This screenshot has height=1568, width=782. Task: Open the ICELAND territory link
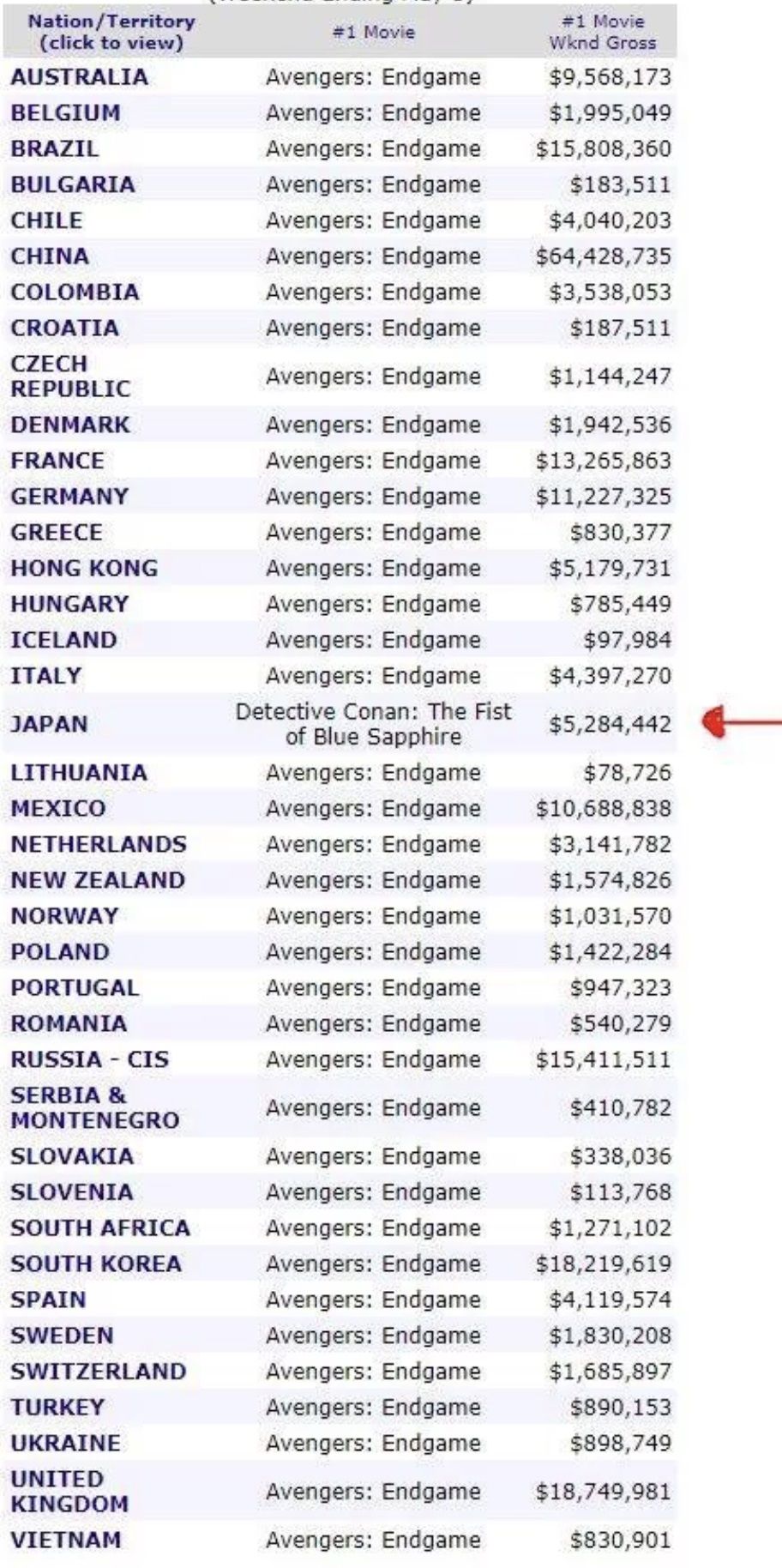click(x=63, y=640)
